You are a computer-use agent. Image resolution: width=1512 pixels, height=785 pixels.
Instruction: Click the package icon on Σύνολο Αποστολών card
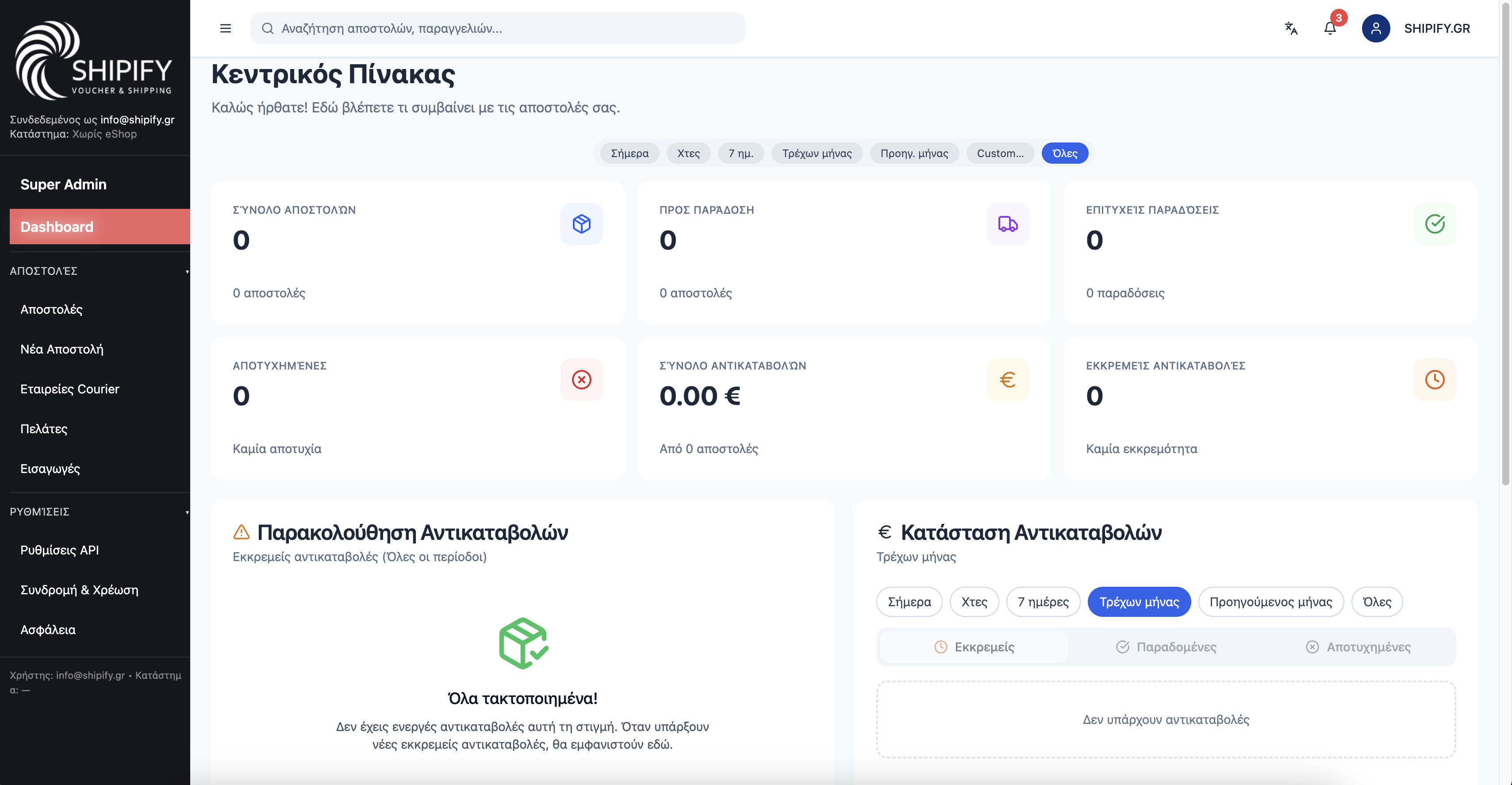pyautogui.click(x=582, y=224)
